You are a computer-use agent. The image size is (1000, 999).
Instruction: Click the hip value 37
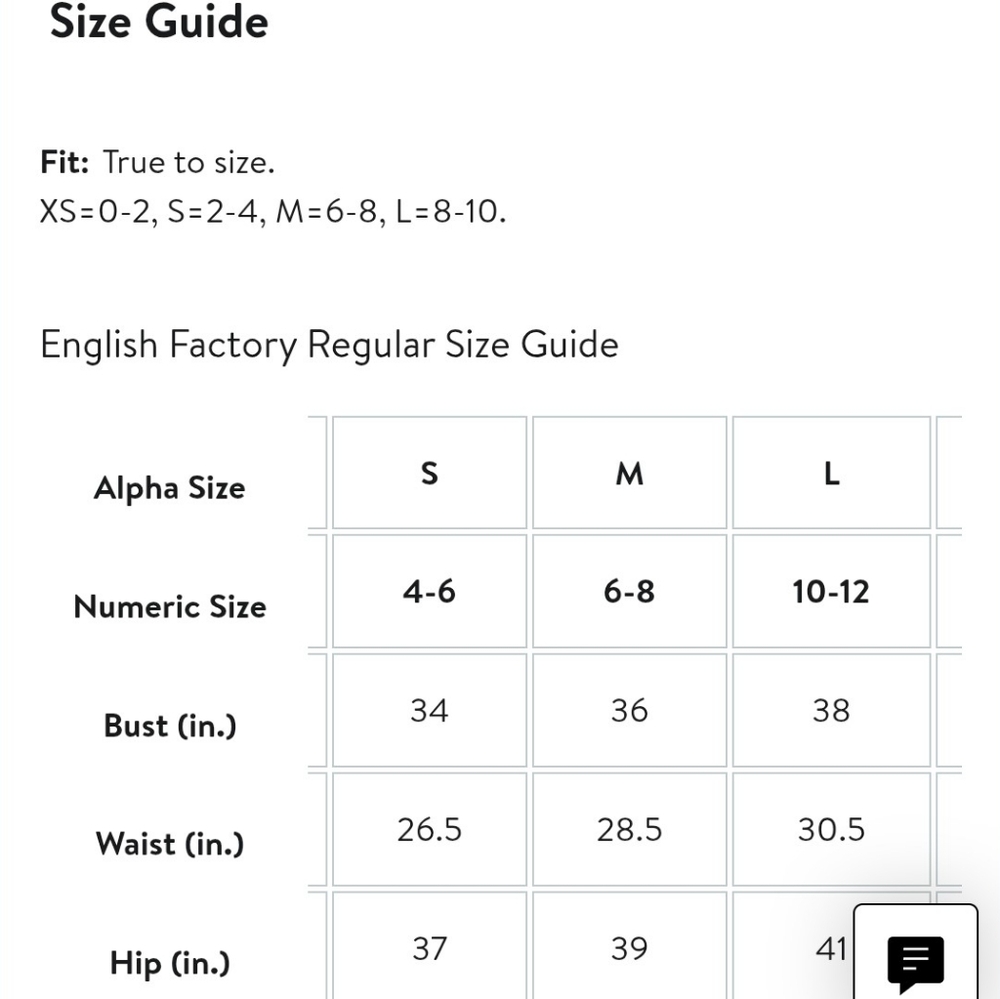pos(429,948)
